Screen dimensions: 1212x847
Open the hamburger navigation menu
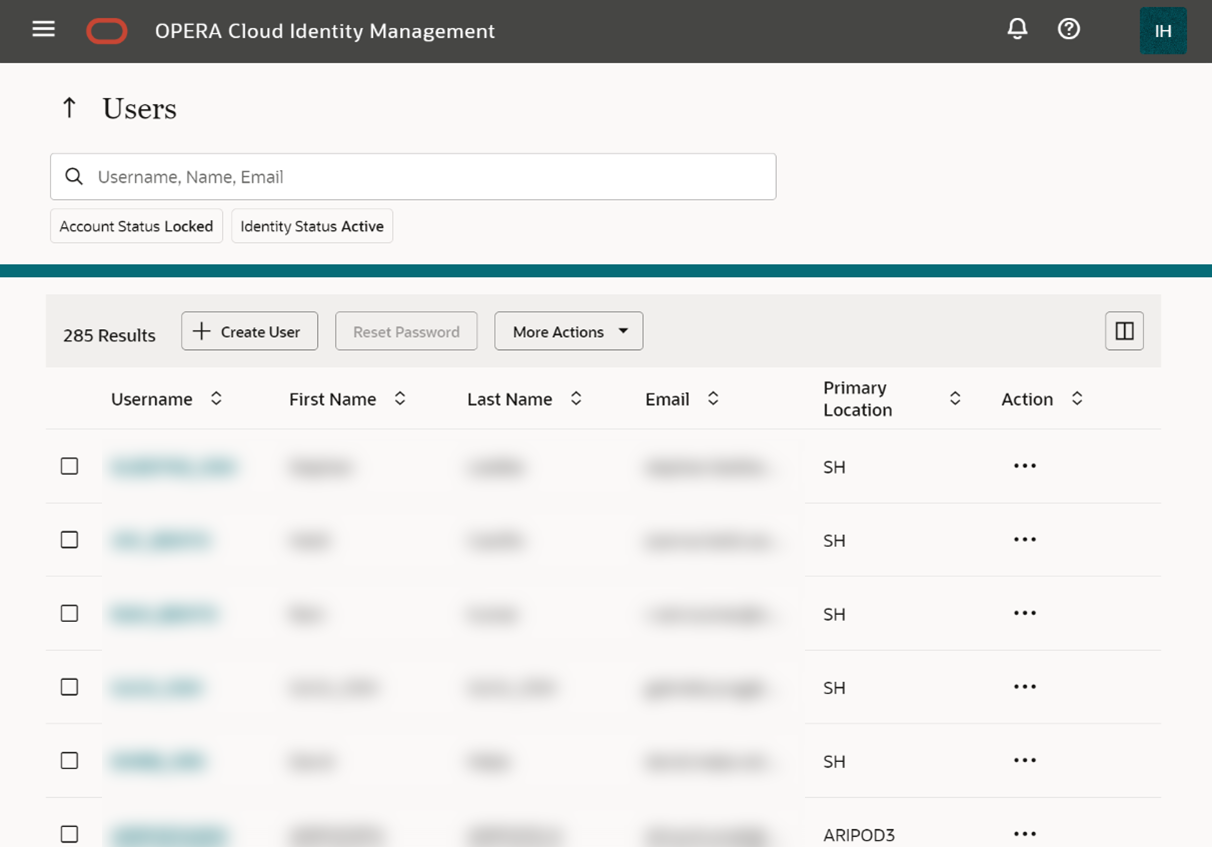pos(44,29)
